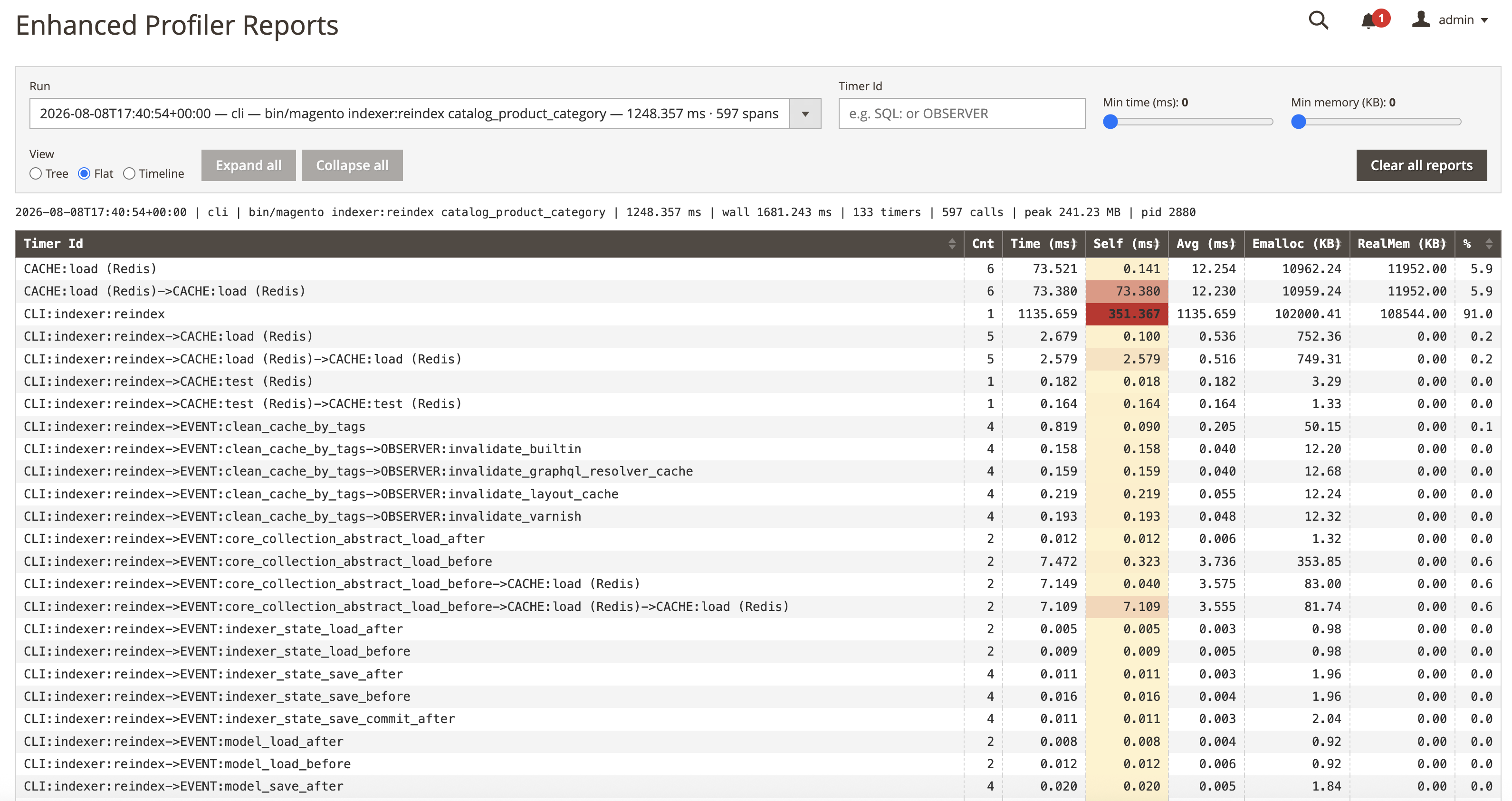Click the Enhanced Profiler Reports heading
This screenshot has width=1512, height=801.
pos(177,26)
